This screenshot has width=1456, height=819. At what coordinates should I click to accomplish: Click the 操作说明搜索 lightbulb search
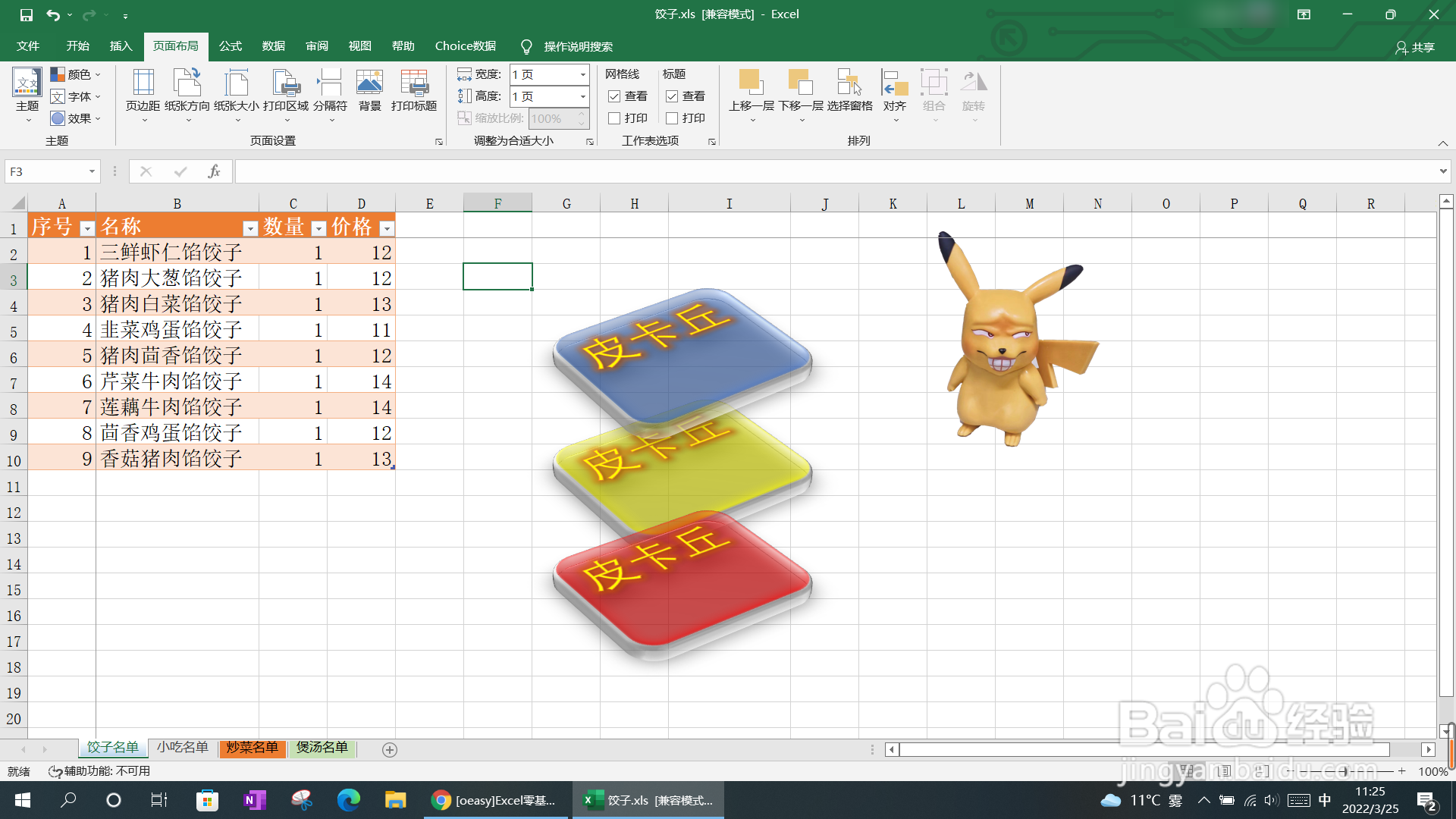click(x=566, y=46)
